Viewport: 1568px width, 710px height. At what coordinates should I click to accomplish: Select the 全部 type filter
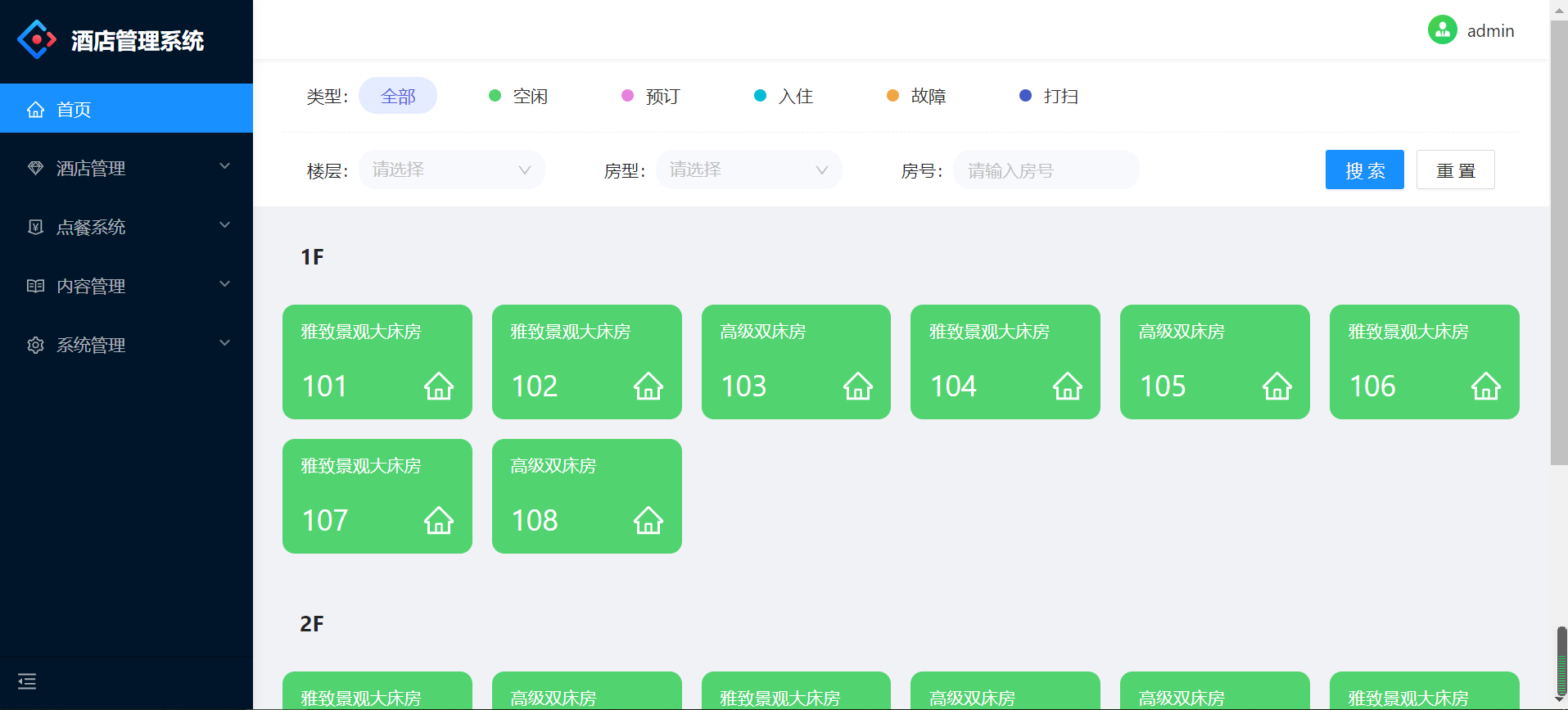tap(398, 96)
